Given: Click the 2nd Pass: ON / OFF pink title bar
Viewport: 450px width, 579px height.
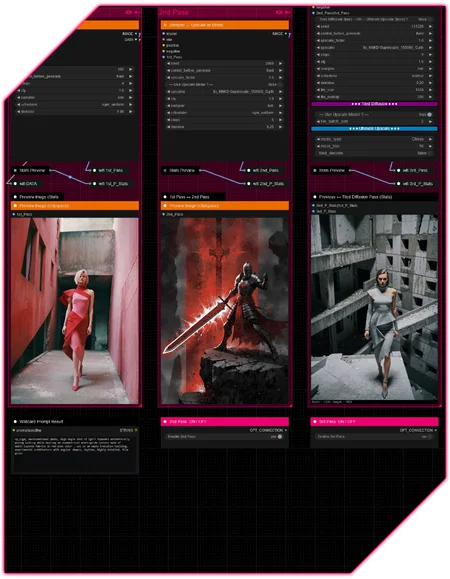Looking at the screenshot, I should pos(225,421).
